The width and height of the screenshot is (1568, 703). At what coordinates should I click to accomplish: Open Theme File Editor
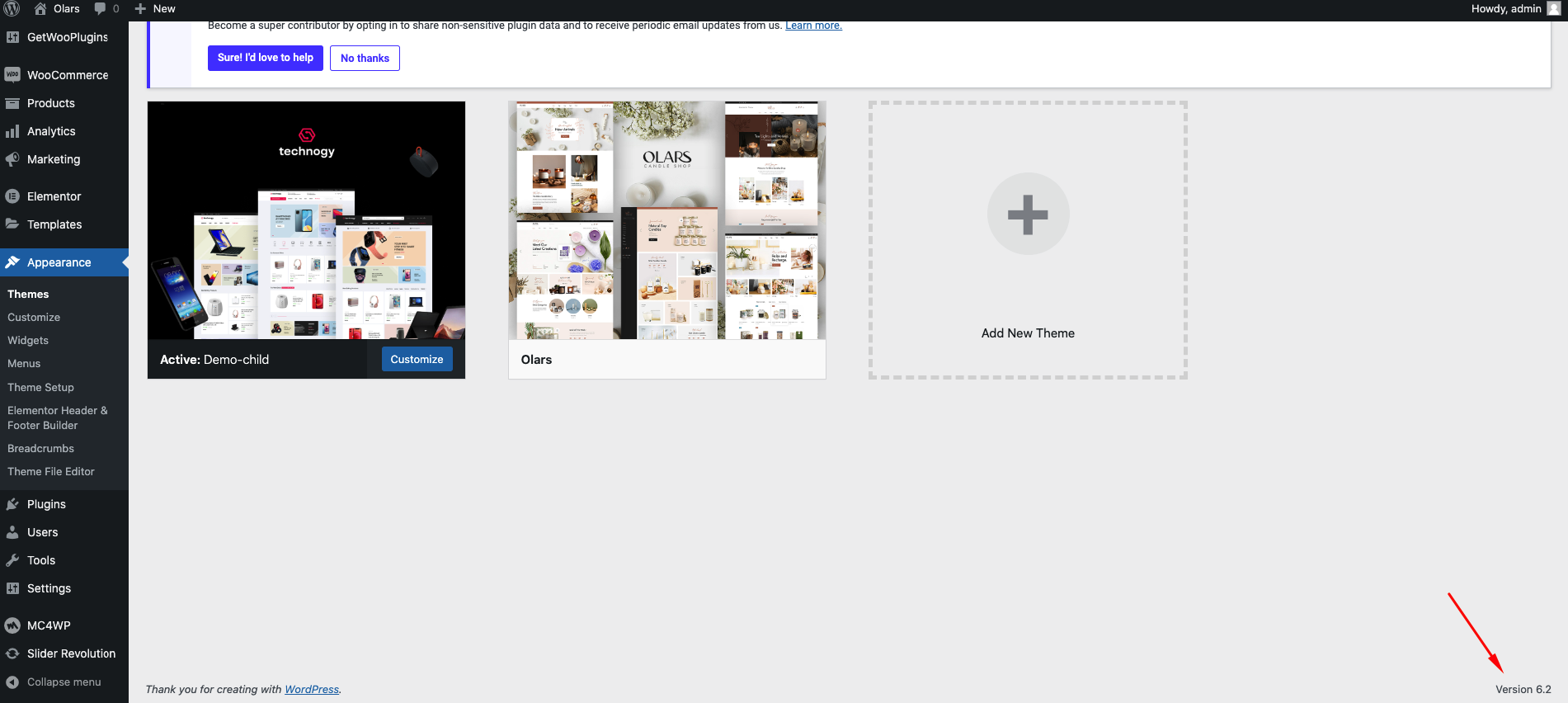pos(51,471)
